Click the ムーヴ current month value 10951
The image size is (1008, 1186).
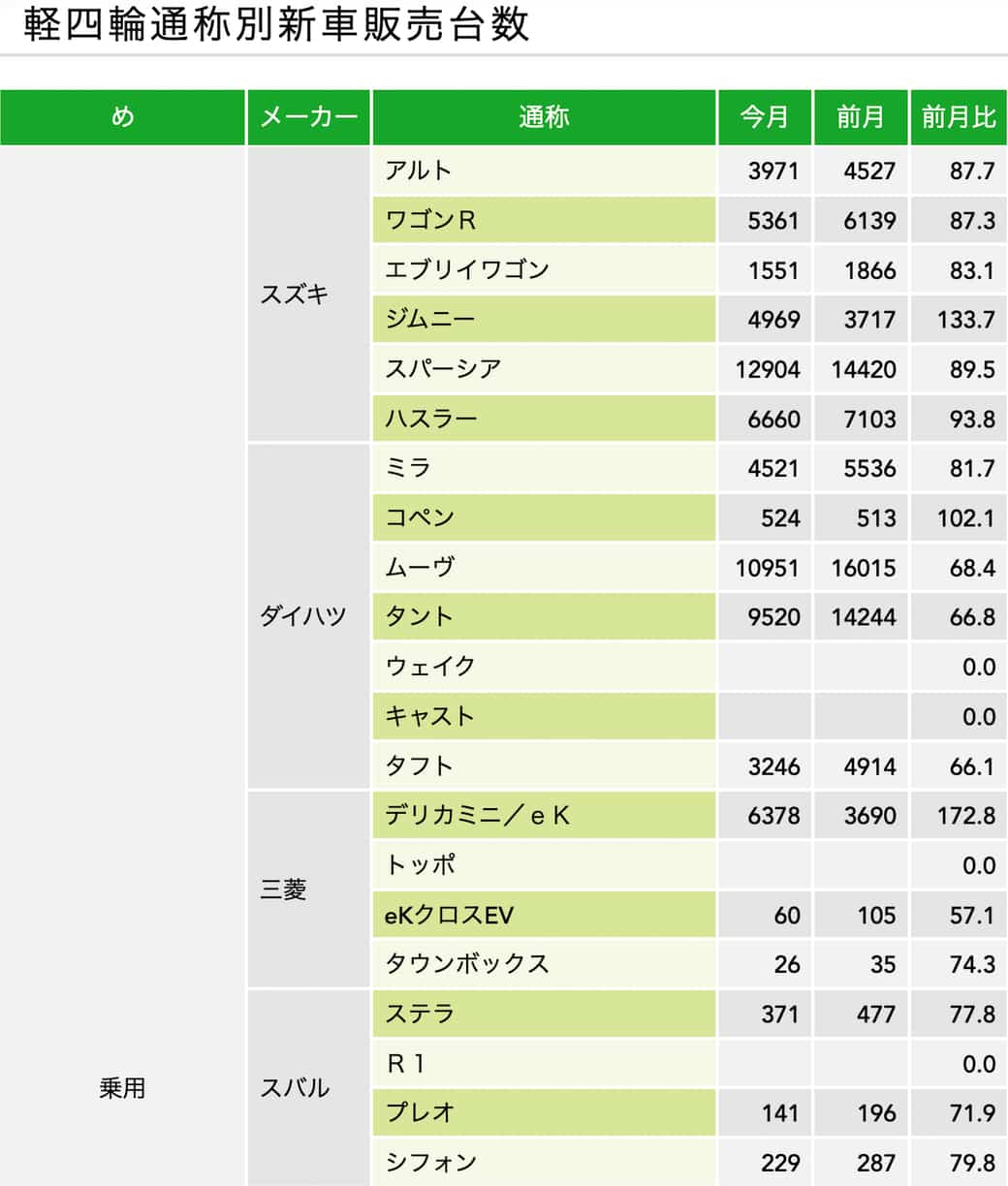point(767,568)
